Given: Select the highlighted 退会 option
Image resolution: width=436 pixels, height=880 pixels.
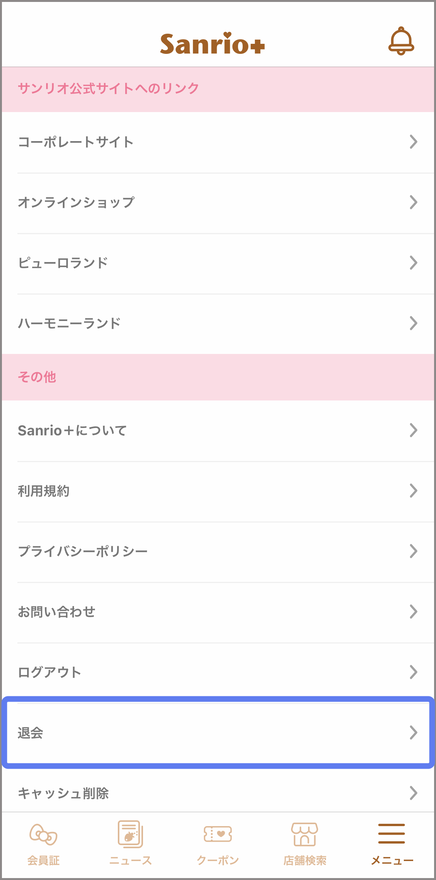Looking at the screenshot, I should 218,732.
